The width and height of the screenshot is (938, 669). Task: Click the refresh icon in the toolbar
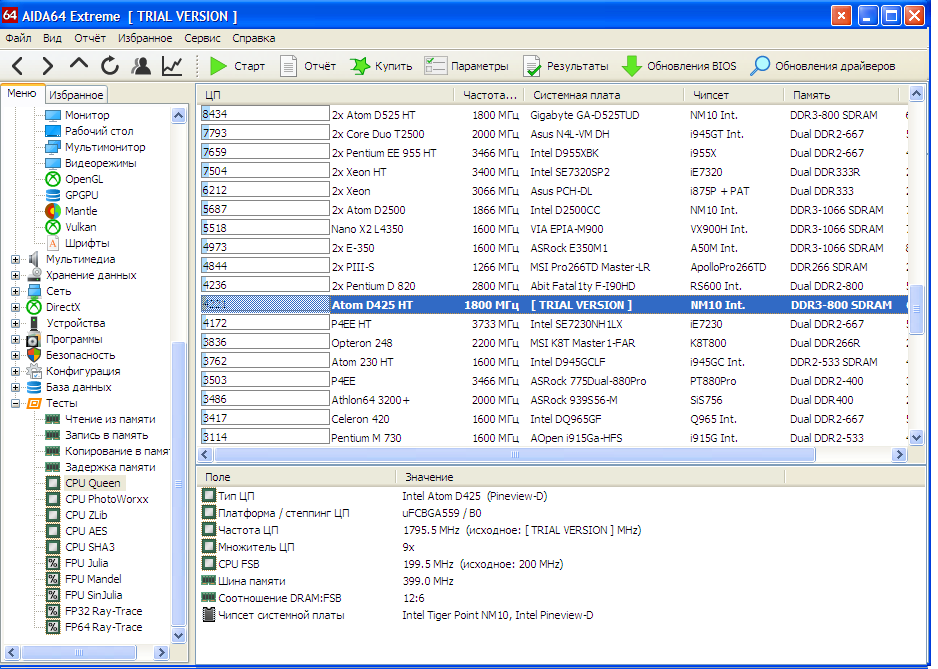110,66
